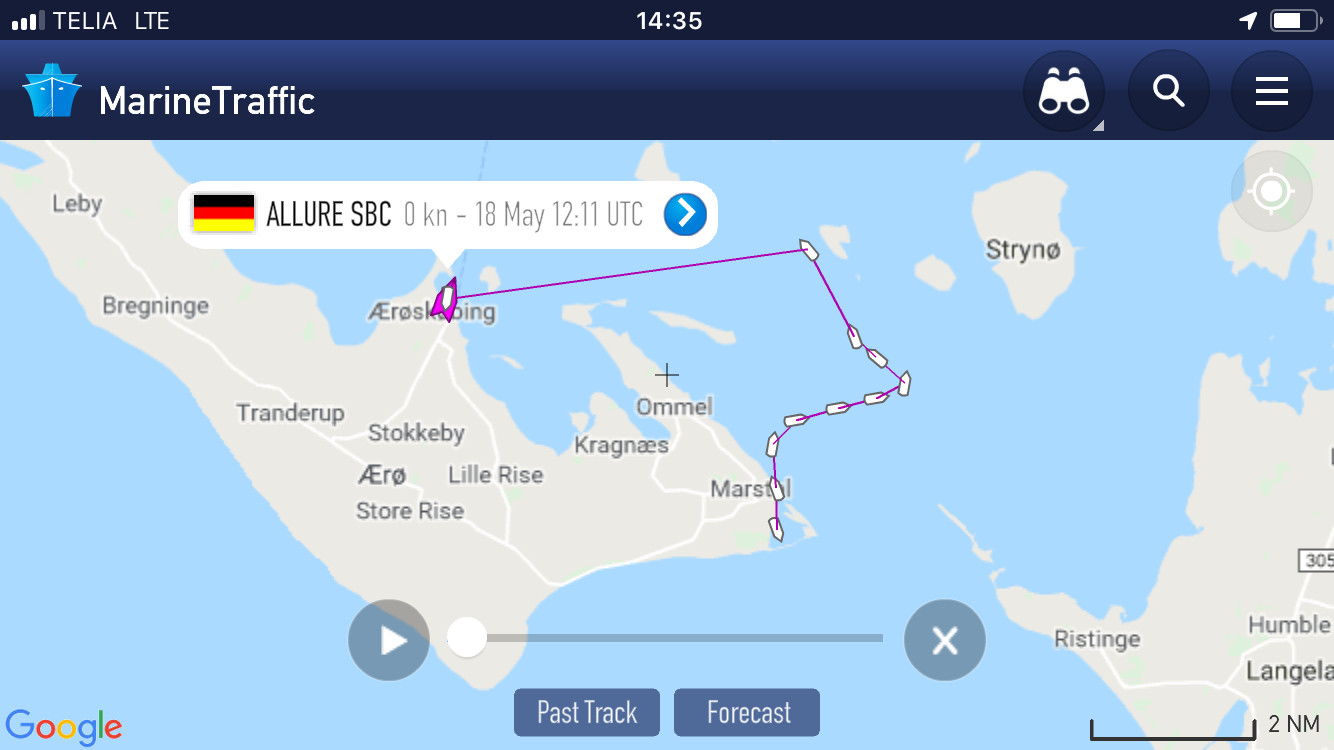This screenshot has height=750, width=1334.
Task: Center map on my location
Action: 1271,191
